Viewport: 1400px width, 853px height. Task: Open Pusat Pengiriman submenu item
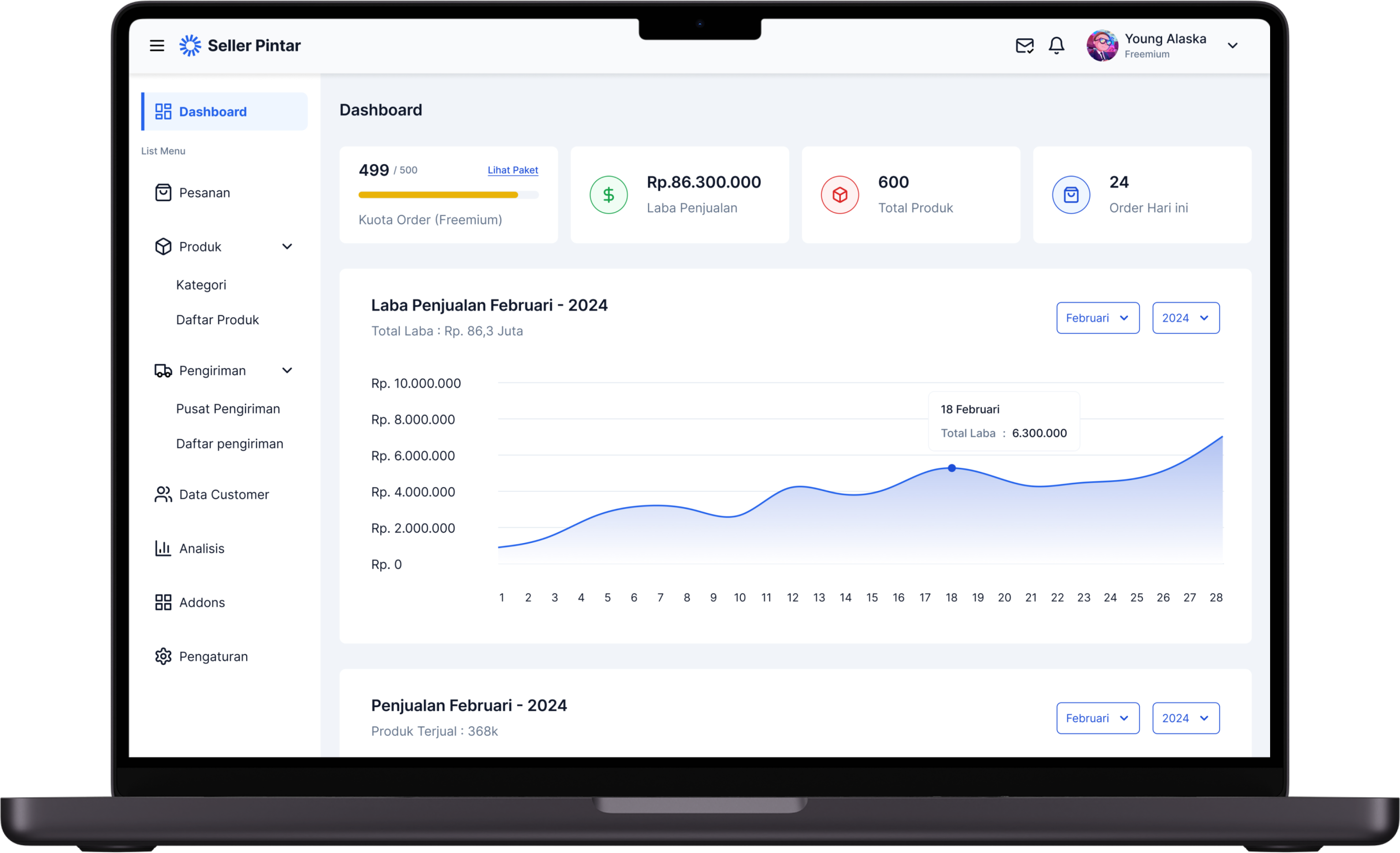point(228,409)
